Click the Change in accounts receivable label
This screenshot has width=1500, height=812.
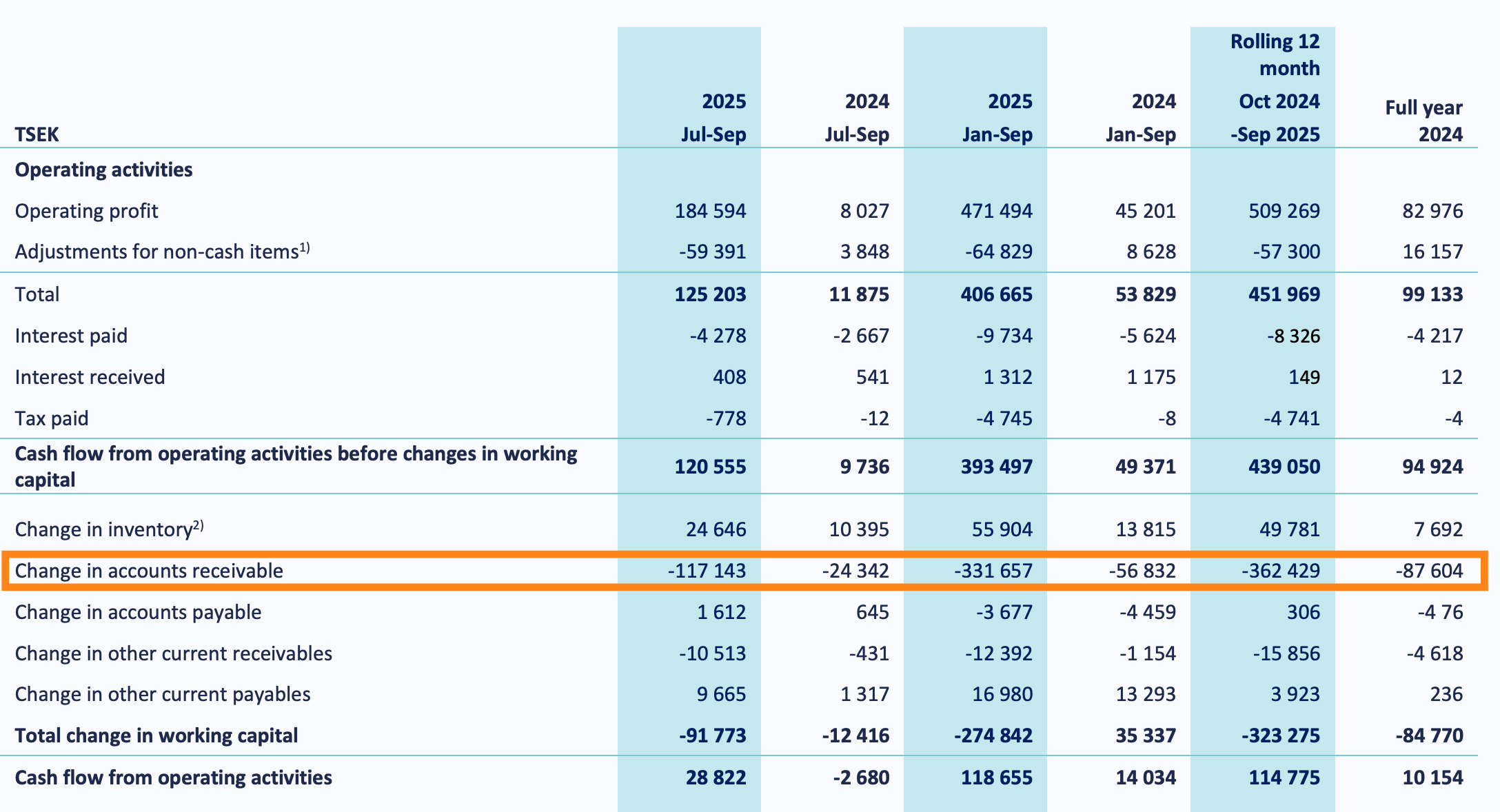[x=149, y=571]
